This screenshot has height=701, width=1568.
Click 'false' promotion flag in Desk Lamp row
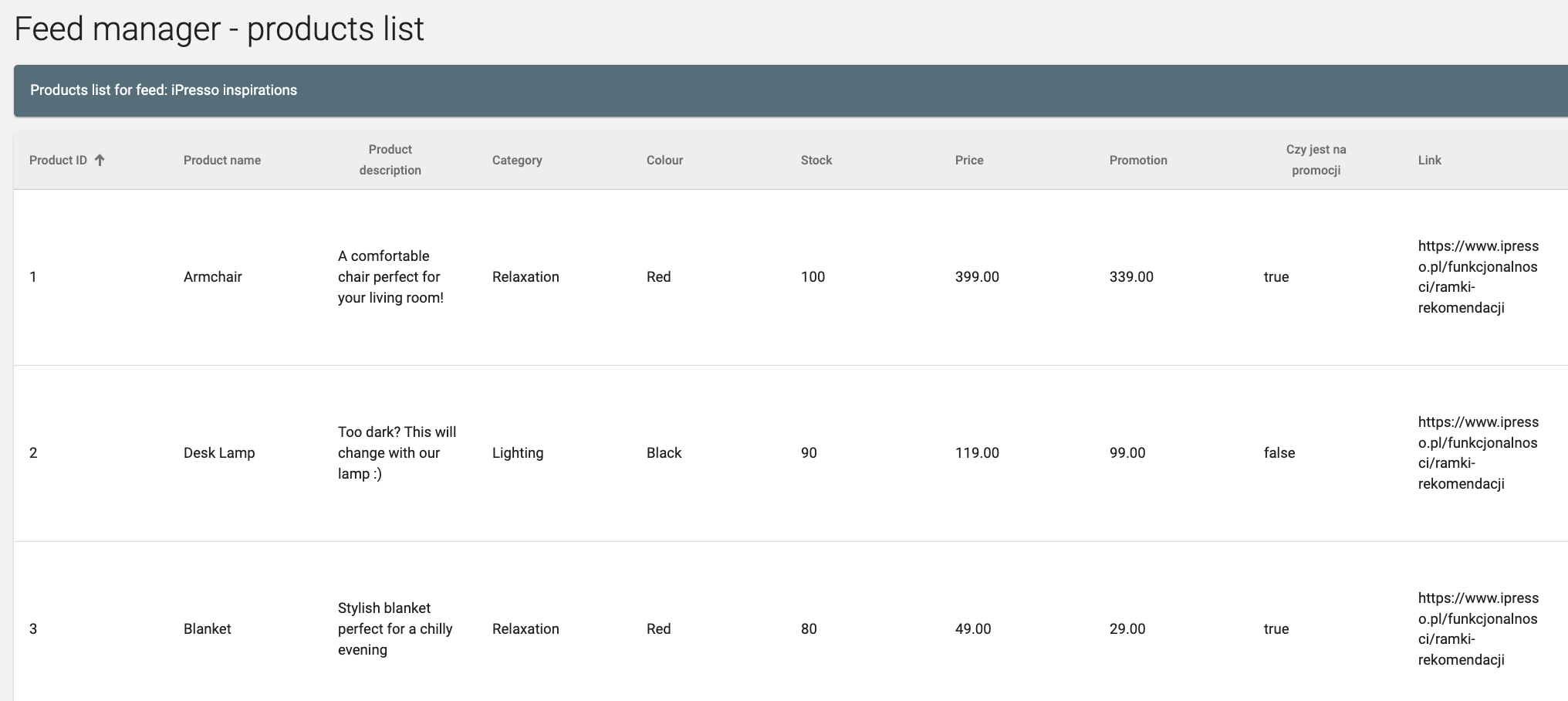(x=1279, y=452)
